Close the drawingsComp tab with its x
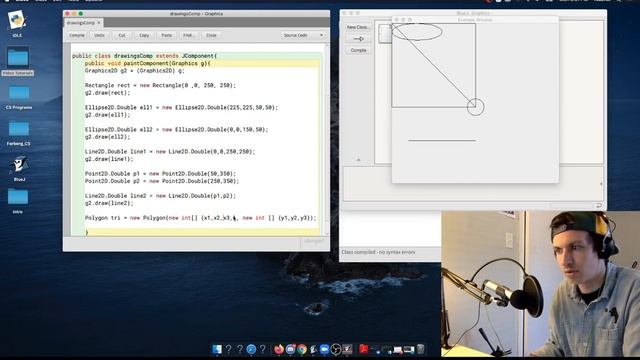This screenshot has height=360, width=640. pos(99,23)
